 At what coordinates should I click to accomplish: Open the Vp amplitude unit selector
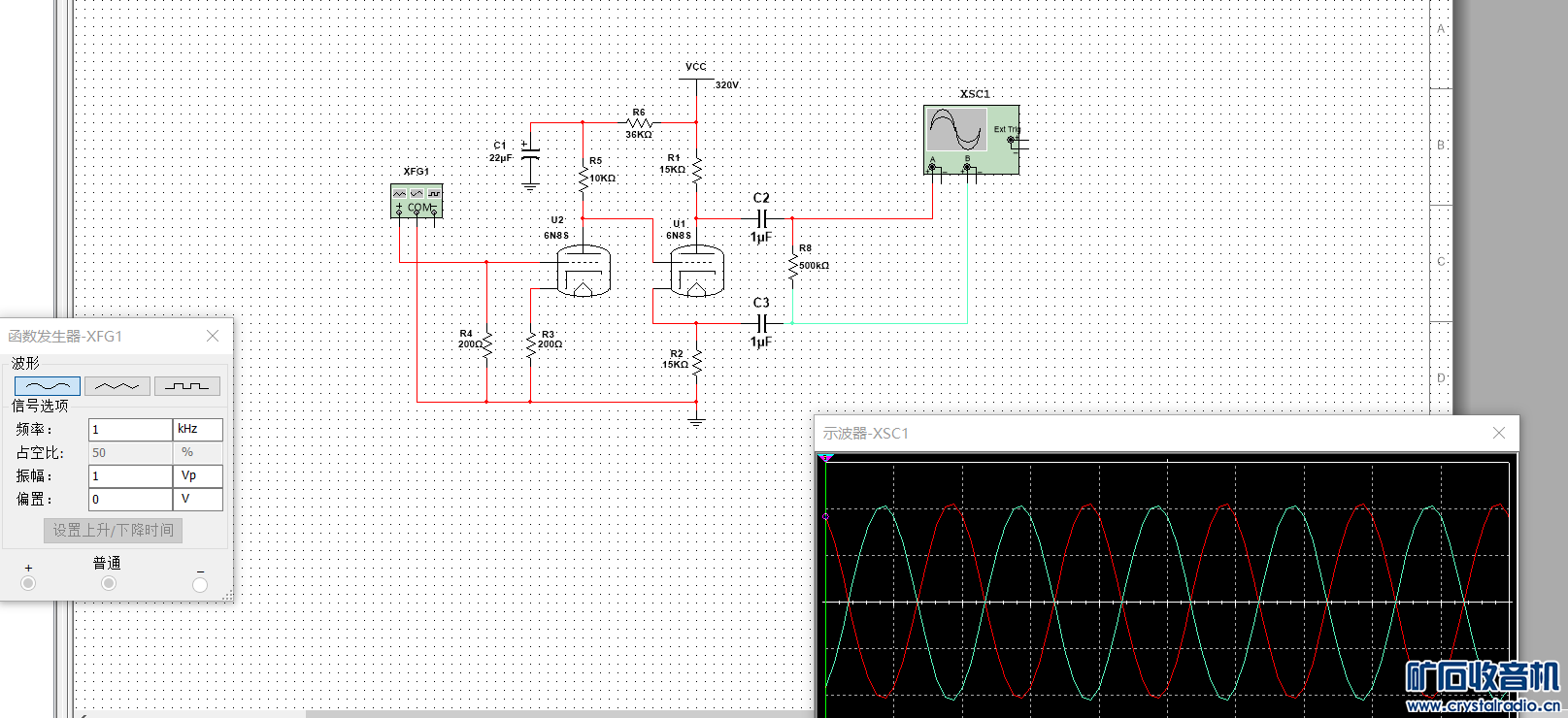198,475
